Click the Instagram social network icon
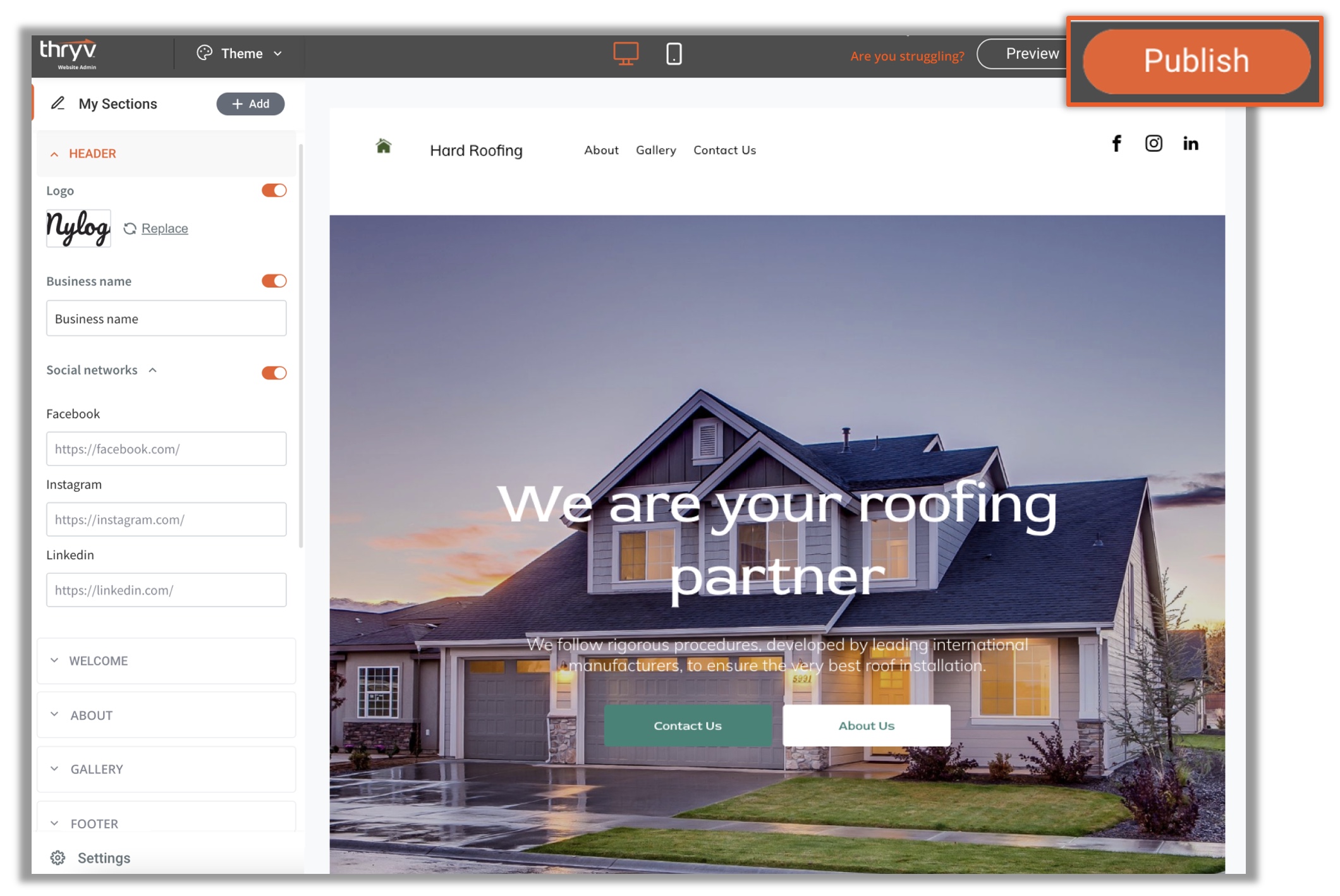Image resolution: width=1340 pixels, height=896 pixels. (x=1154, y=143)
